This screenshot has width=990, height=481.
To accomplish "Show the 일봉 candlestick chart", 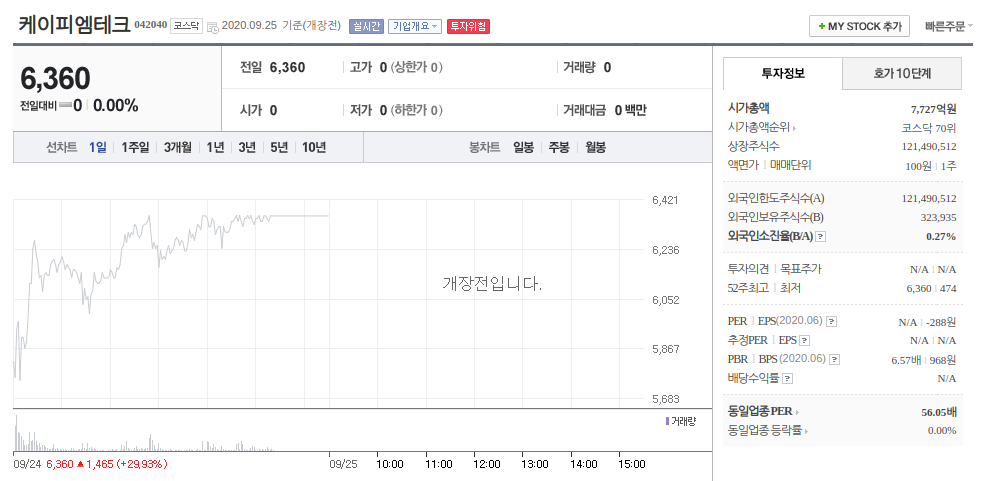I will (x=523, y=148).
